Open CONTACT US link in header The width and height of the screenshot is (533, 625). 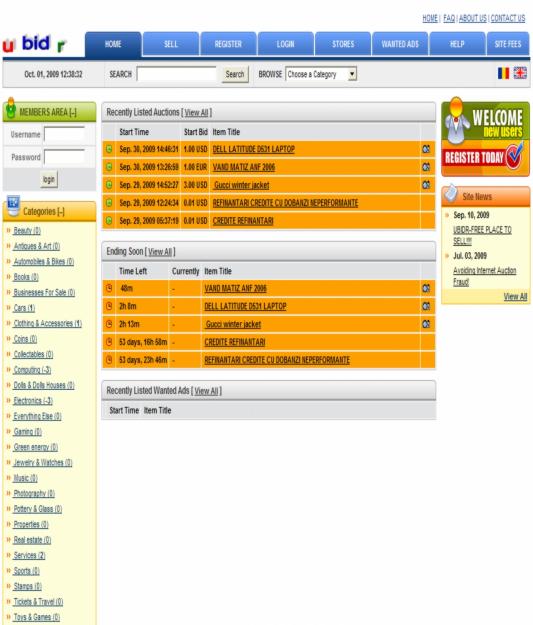pos(507,18)
